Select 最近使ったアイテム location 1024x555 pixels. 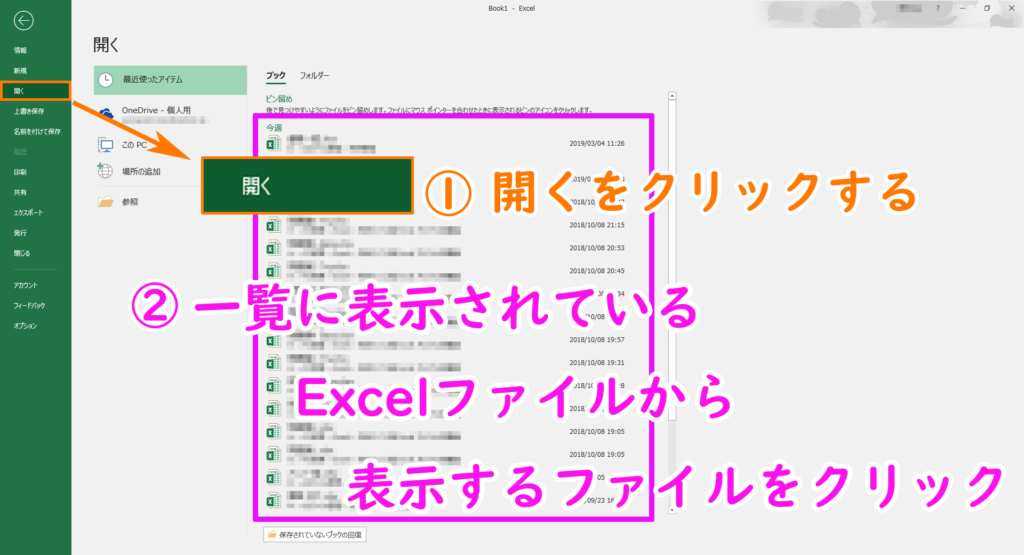tap(170, 80)
